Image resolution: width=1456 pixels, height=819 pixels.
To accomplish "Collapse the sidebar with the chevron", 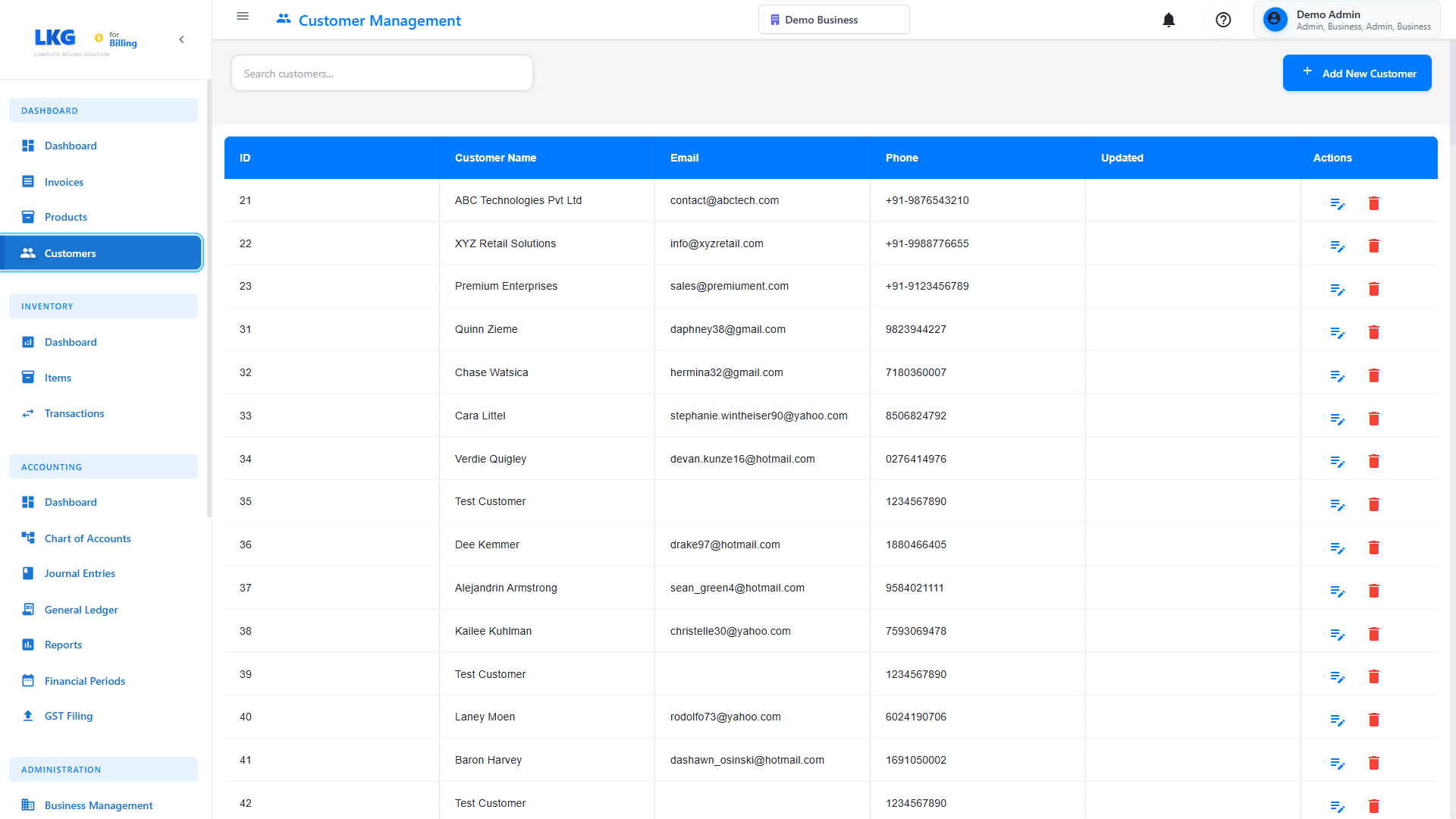I will [181, 39].
